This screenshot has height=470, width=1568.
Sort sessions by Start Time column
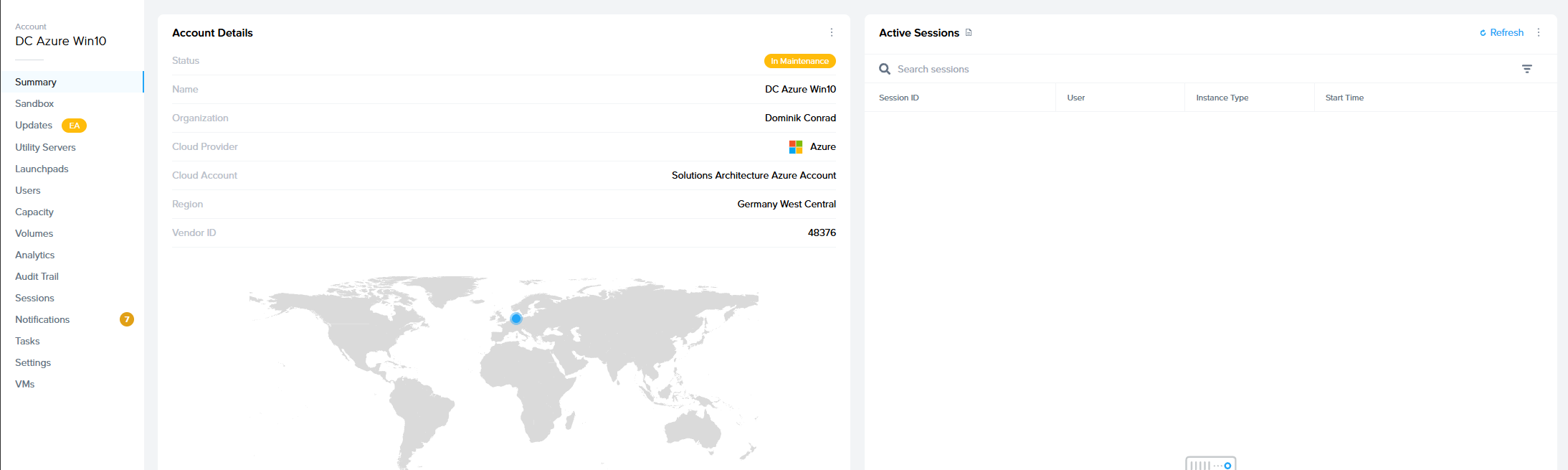pyautogui.click(x=1344, y=98)
